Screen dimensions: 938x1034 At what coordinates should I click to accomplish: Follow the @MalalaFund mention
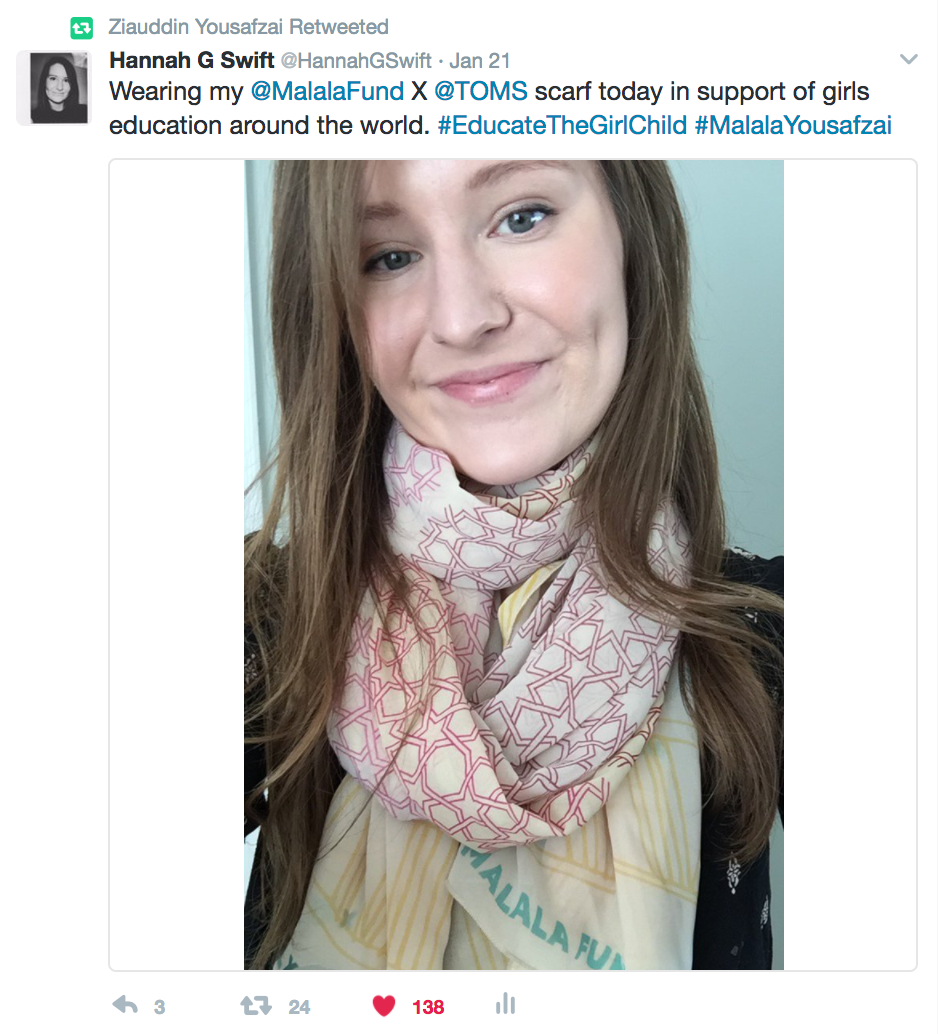[x=327, y=91]
